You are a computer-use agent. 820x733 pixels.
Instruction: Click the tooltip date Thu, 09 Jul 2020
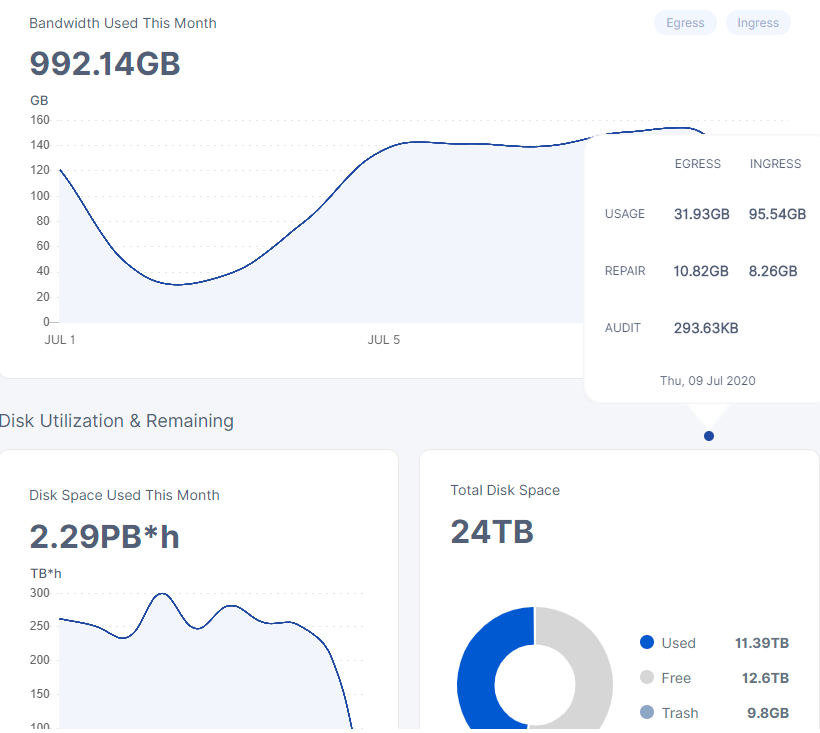pos(708,381)
